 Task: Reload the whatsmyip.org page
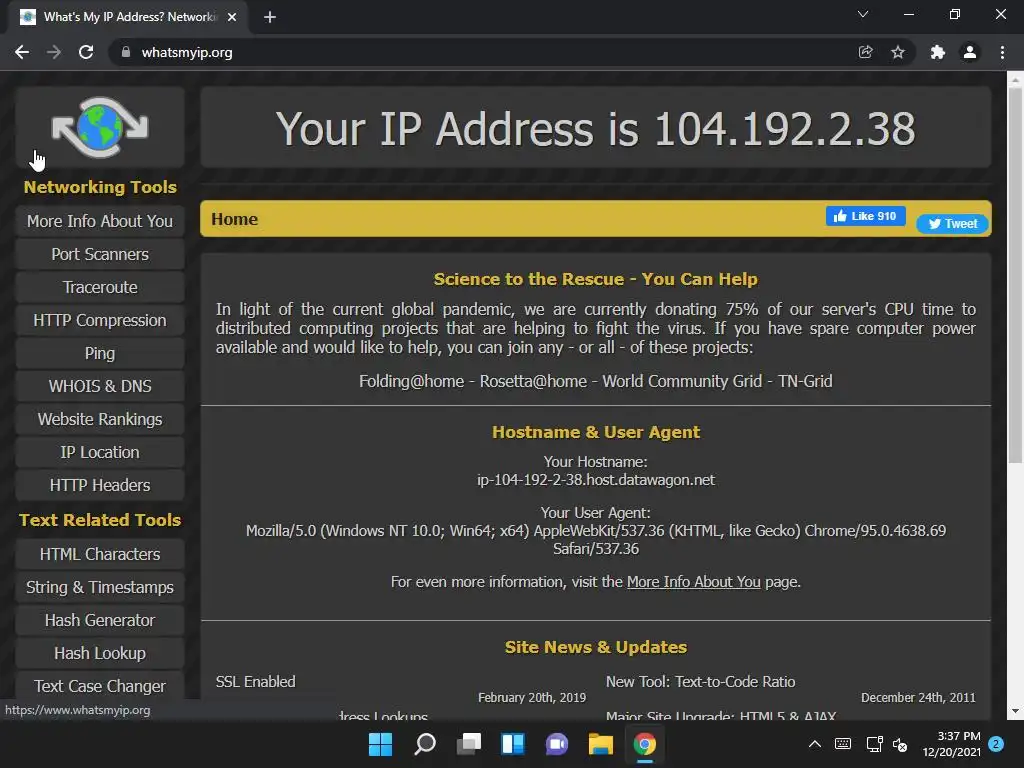[86, 52]
